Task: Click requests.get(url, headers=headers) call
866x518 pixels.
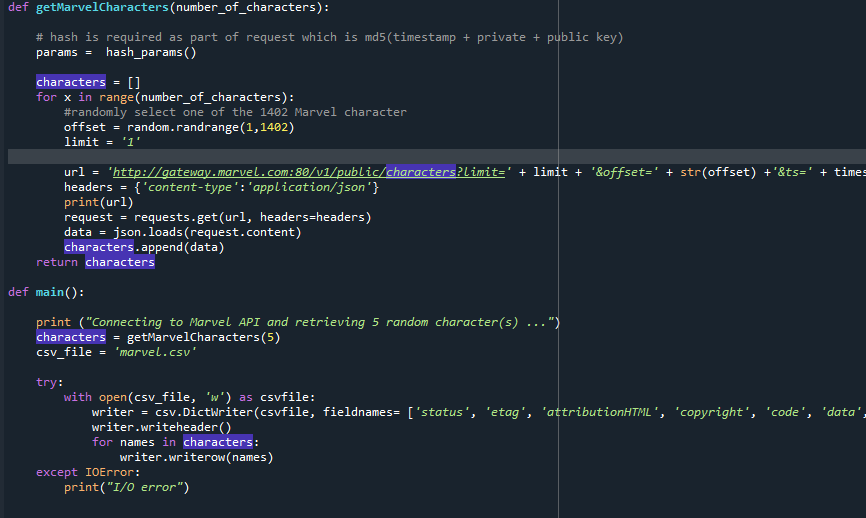Action: [x=252, y=217]
